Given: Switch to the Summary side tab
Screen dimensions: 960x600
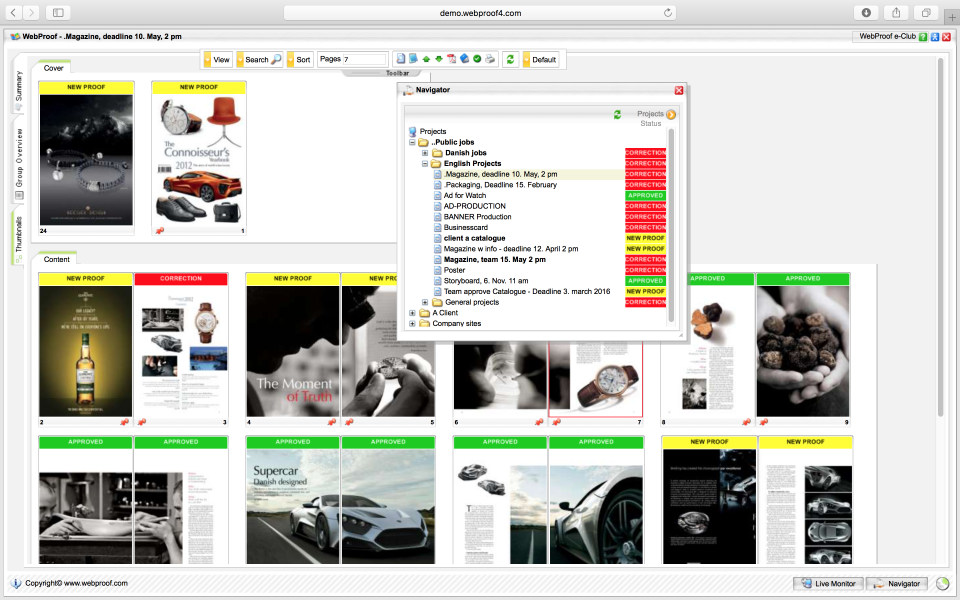Looking at the screenshot, I should pyautogui.click(x=18, y=91).
